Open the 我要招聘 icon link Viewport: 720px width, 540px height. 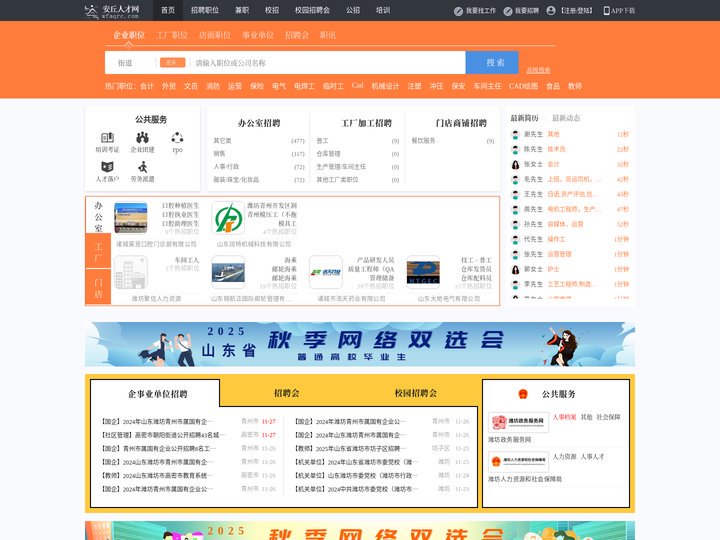click(x=508, y=11)
